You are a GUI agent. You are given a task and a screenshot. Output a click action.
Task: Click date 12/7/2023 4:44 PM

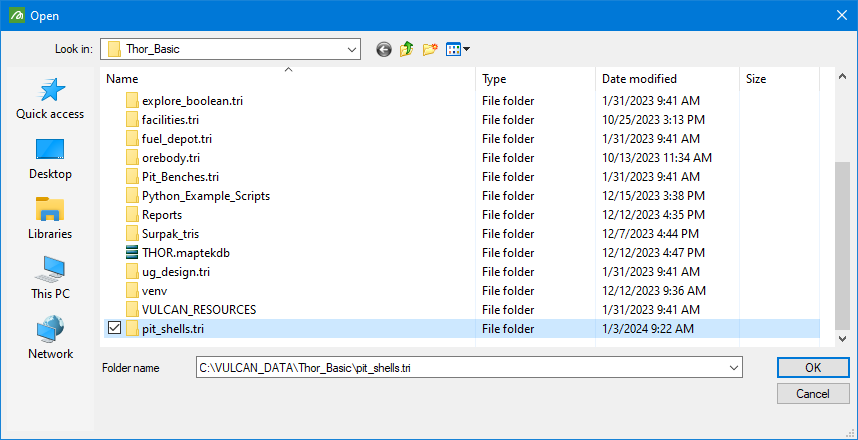(650, 234)
